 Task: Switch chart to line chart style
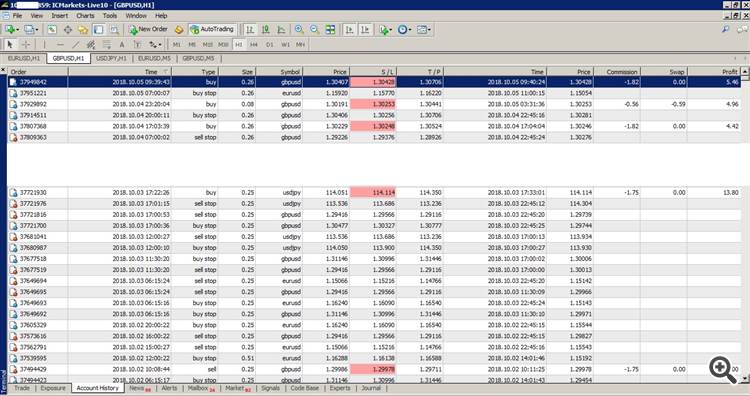tap(281, 30)
